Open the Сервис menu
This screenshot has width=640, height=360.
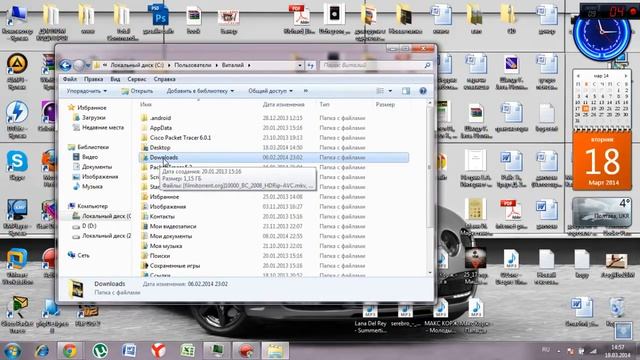coord(137,79)
